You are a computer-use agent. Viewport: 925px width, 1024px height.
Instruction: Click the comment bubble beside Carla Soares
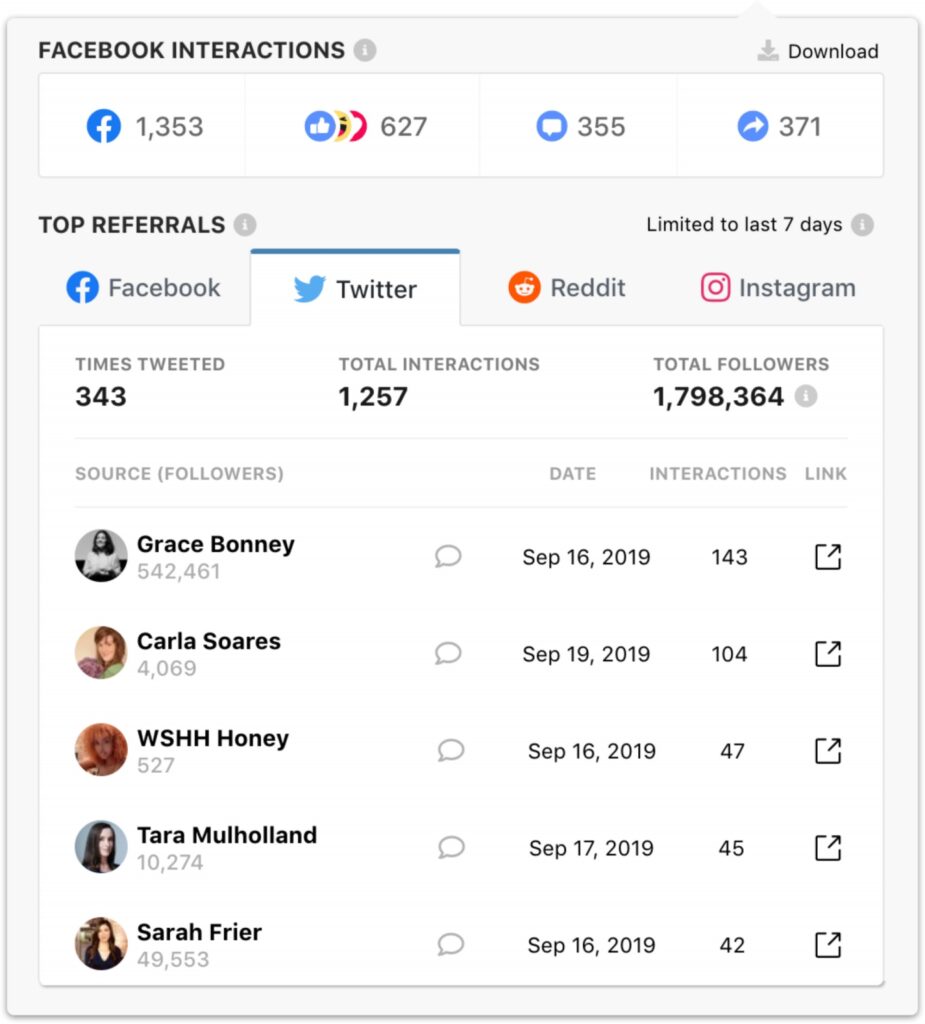(448, 654)
